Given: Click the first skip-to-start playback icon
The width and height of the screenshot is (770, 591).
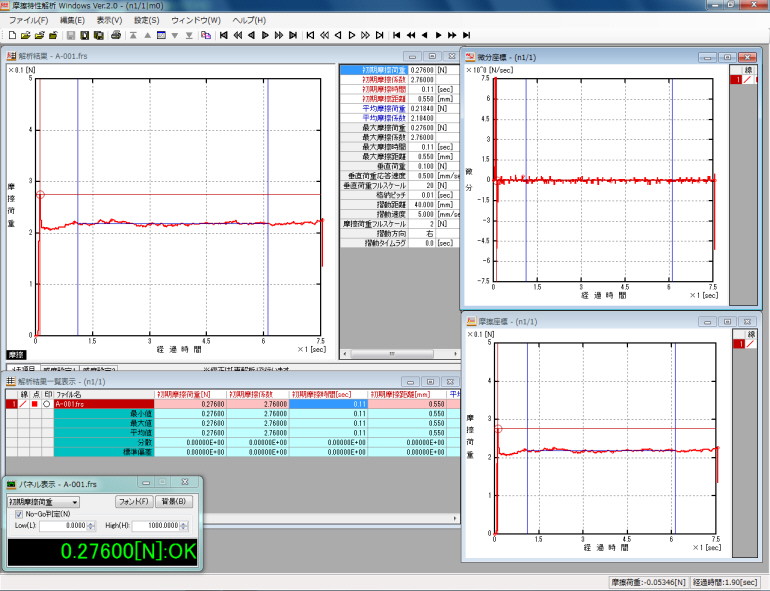Looking at the screenshot, I should point(224,35).
